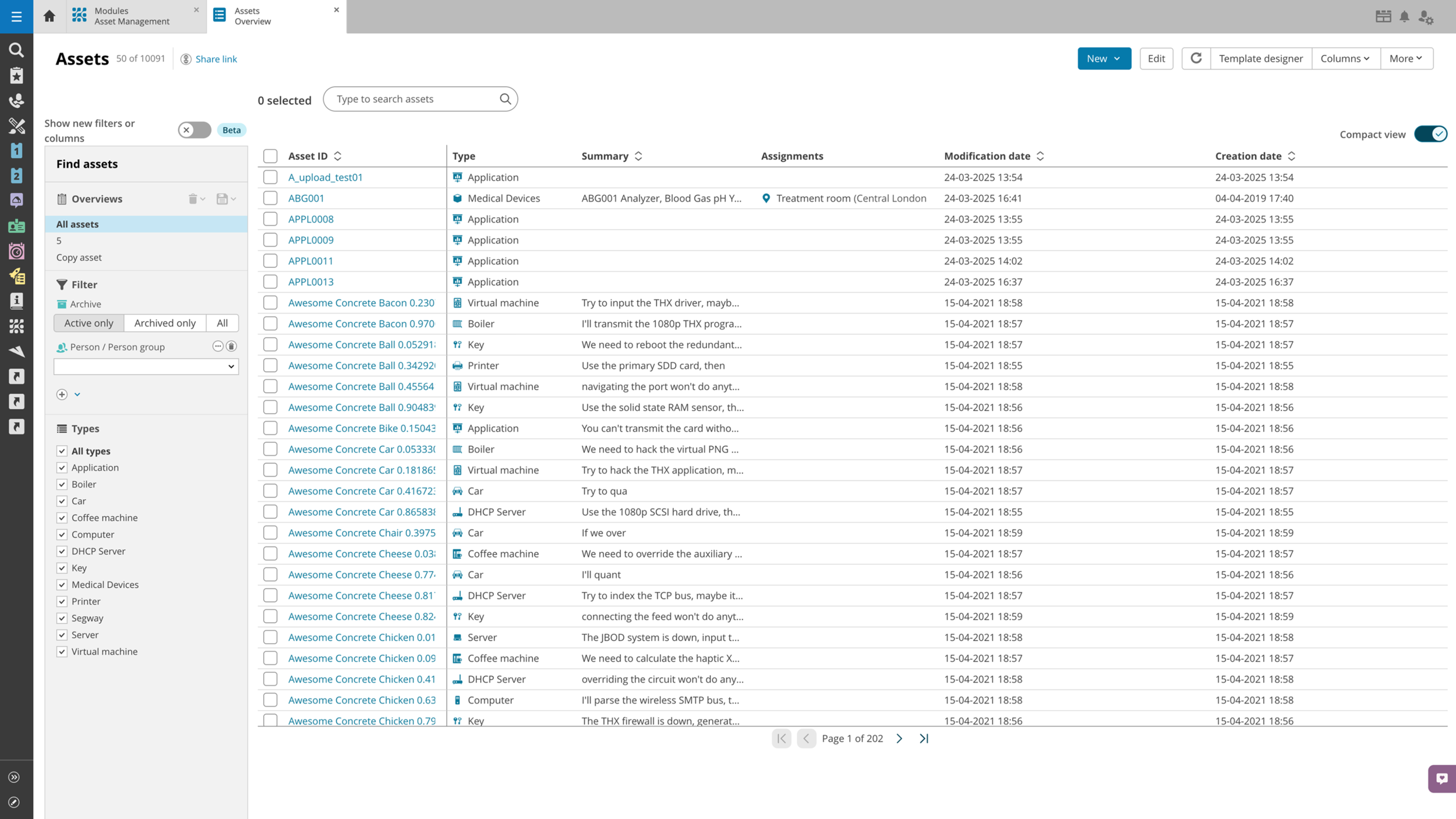
Task: Switch to Modules Asset Management tab
Action: (132, 16)
